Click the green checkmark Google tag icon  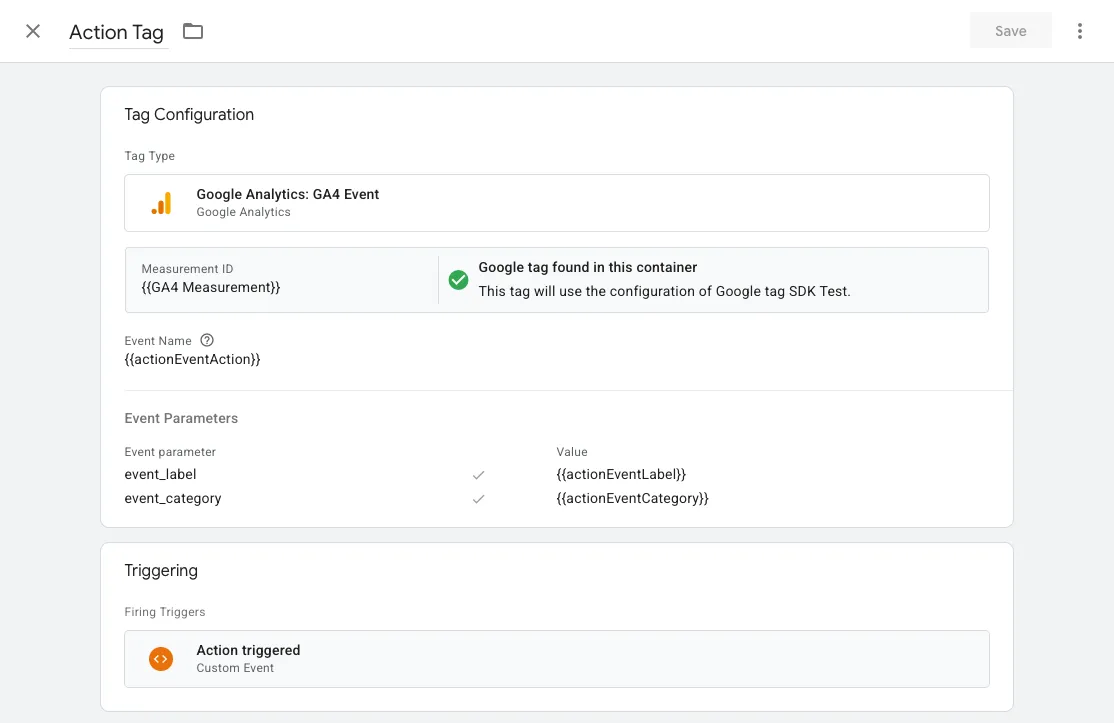458,280
